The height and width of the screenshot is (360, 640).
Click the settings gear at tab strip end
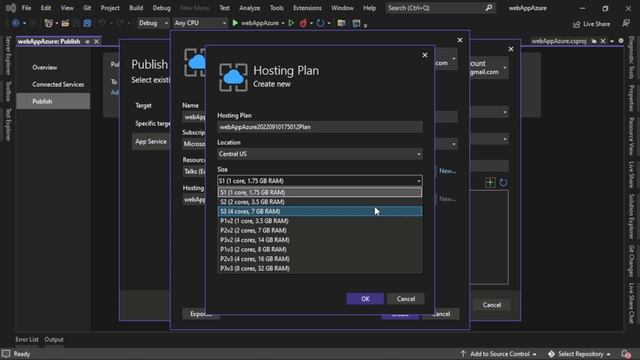tap(621, 41)
